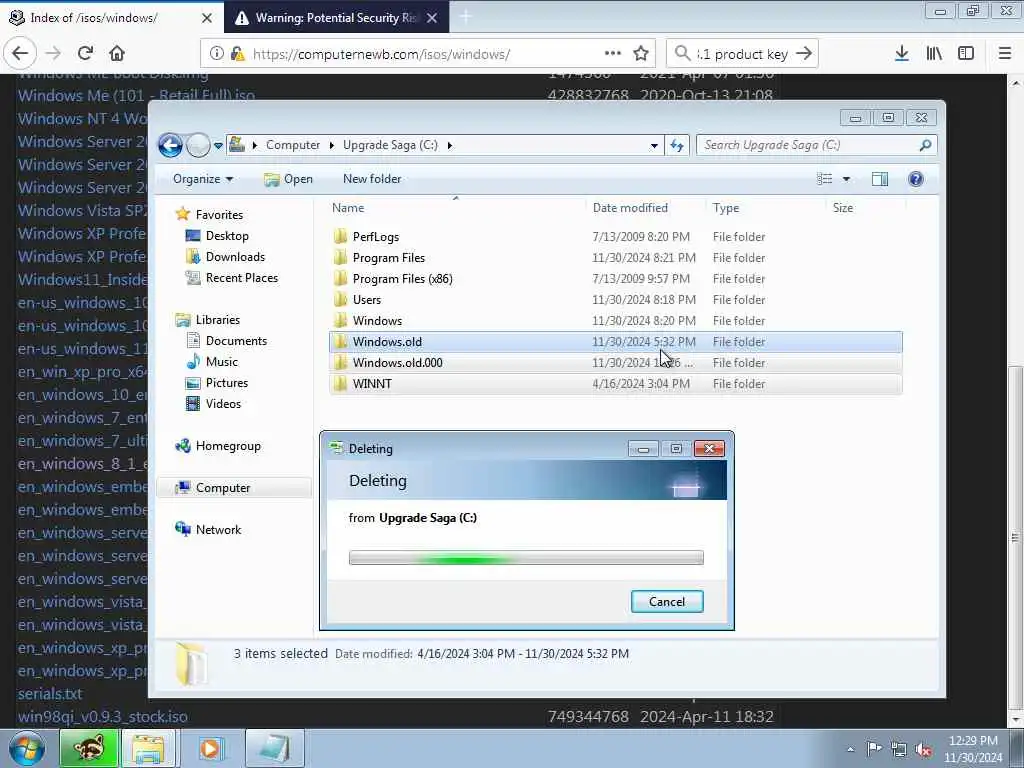Click the deletion progress bar
The width and height of the screenshot is (1024, 768).
526,558
